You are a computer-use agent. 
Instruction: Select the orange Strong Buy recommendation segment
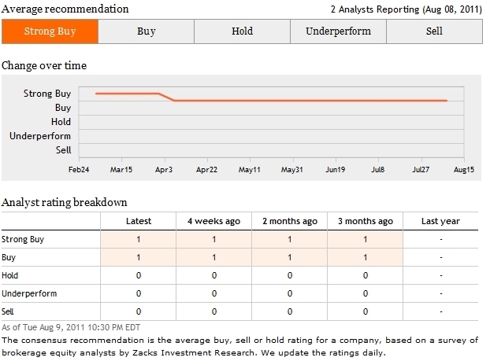coord(50,31)
